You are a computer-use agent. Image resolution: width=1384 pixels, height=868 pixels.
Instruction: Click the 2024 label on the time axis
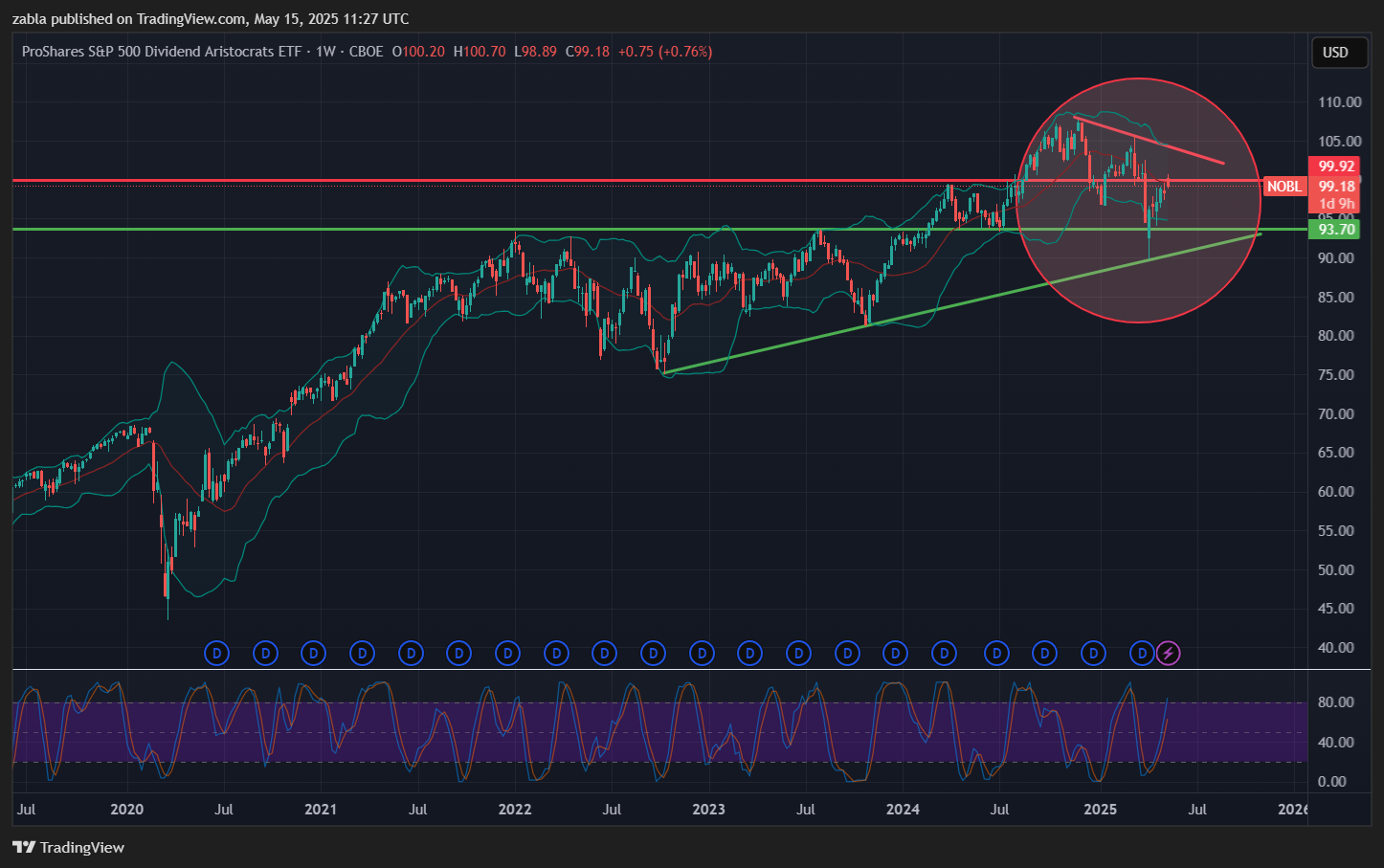pyautogui.click(x=903, y=810)
